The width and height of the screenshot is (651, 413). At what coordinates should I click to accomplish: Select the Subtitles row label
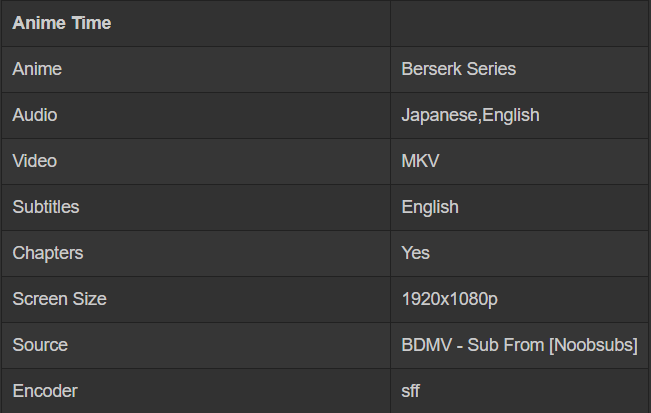tap(46, 207)
